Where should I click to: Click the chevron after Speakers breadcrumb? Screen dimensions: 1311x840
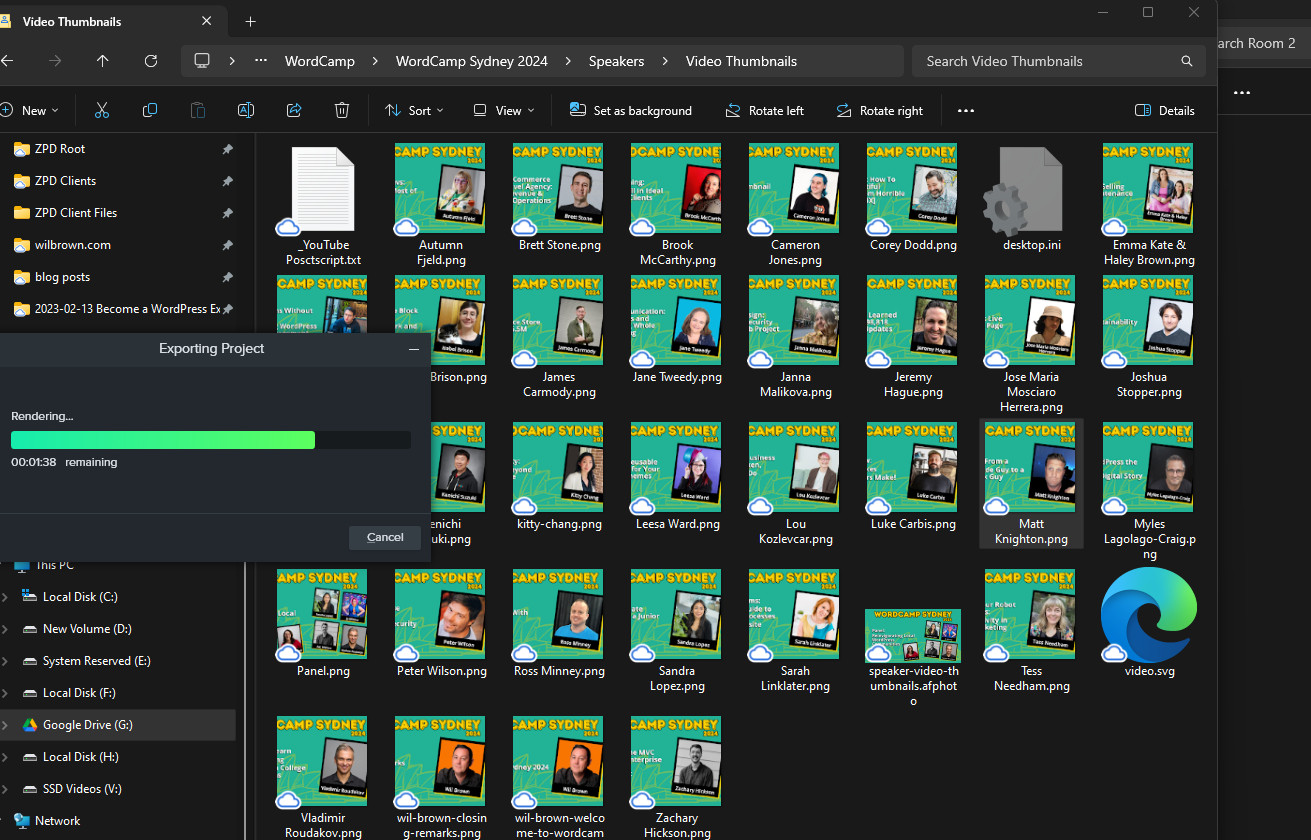665,61
